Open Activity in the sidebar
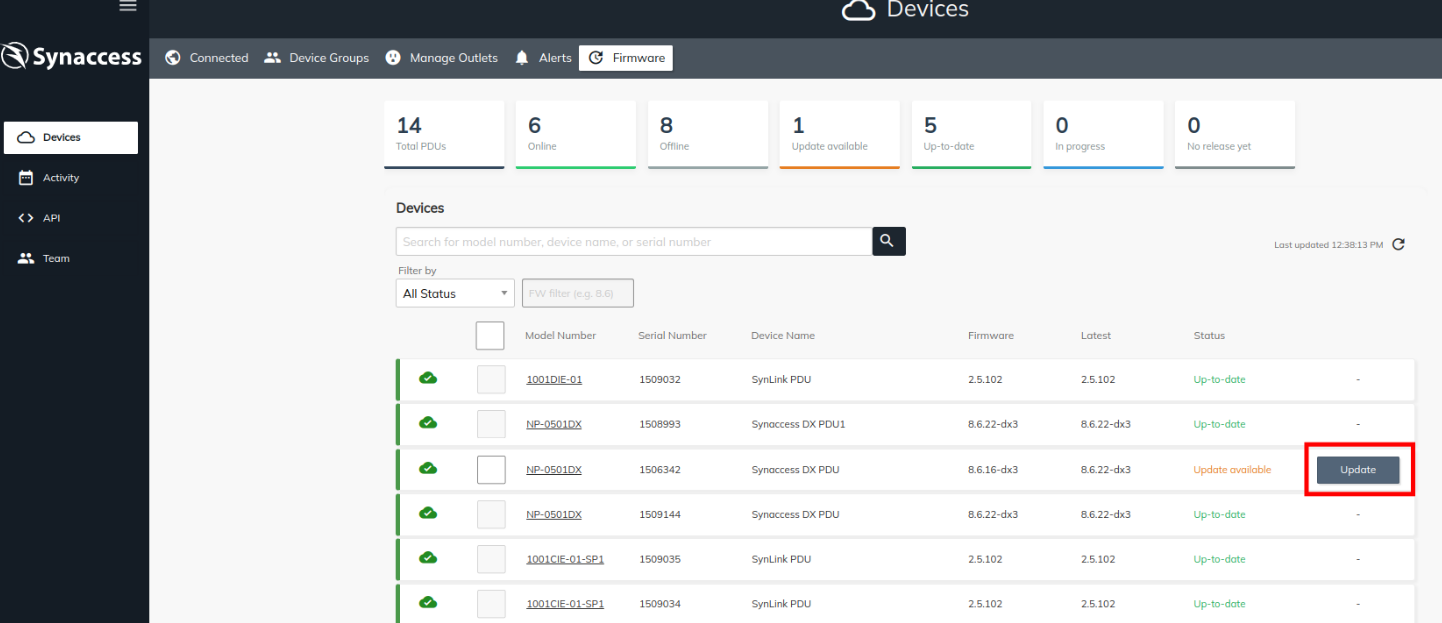The image size is (1442, 623). 71,178
